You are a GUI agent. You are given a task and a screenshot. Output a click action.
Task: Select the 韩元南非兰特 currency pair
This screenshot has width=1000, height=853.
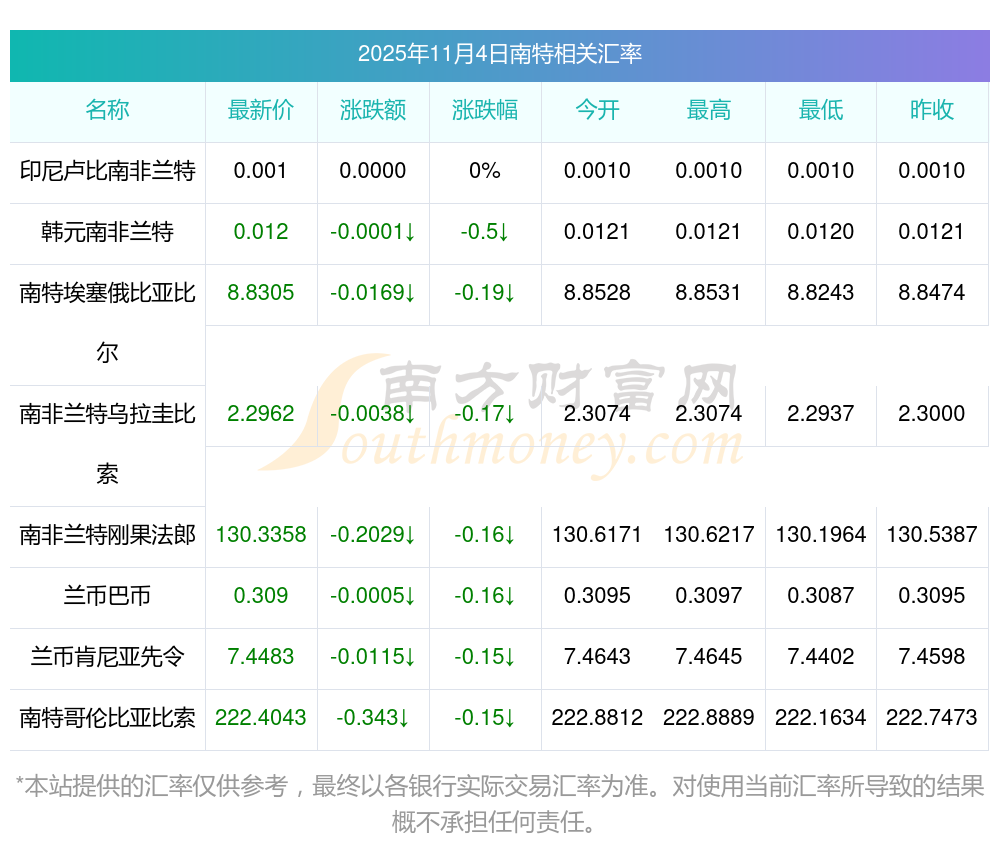coord(107,232)
